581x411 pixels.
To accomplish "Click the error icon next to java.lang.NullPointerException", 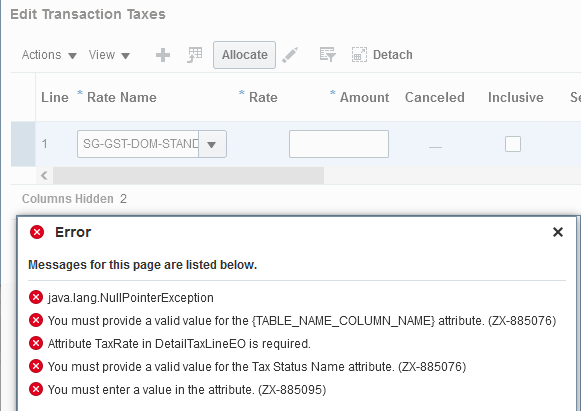I will click(x=36, y=297).
